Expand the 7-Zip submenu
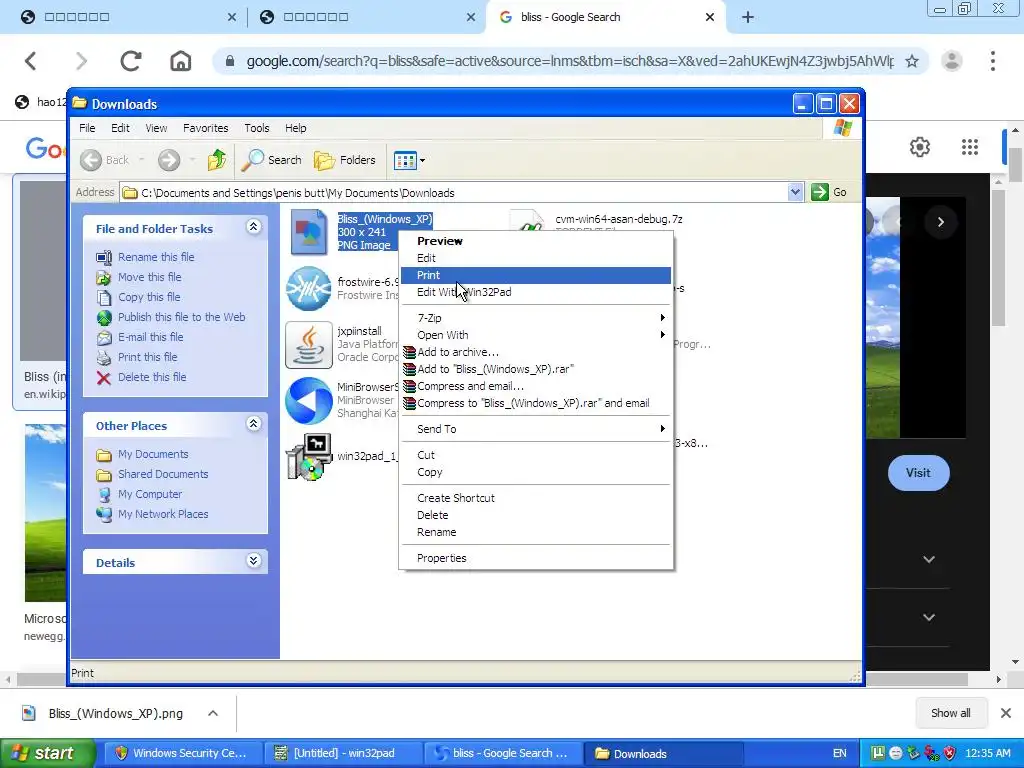The width and height of the screenshot is (1024, 768). (x=536, y=318)
